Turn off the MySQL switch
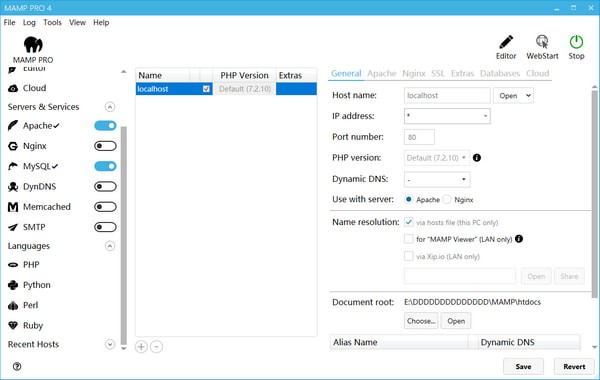The width and height of the screenshot is (600, 380). click(x=105, y=166)
